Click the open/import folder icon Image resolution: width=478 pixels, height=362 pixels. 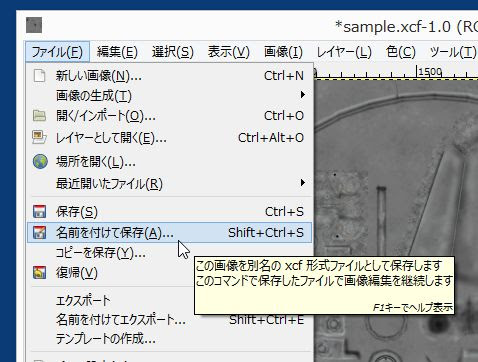coord(39,116)
